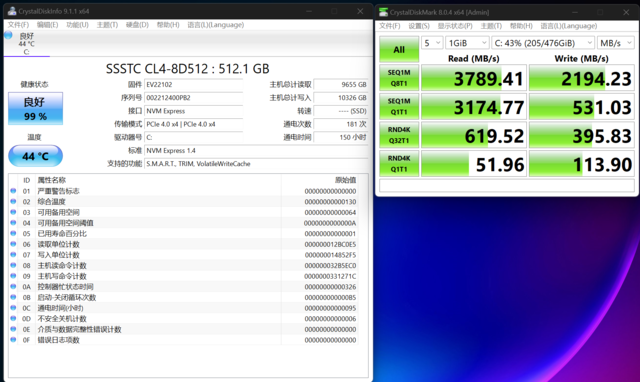640x382 pixels.
Task: Select the 启动-关闭循环次数 attribute row
Action: [184, 297]
